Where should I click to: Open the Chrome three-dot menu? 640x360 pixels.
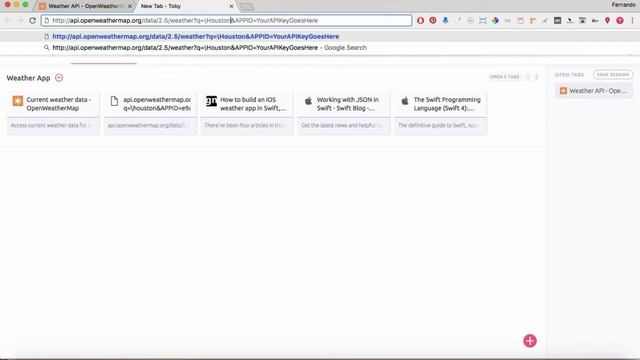[632, 20]
